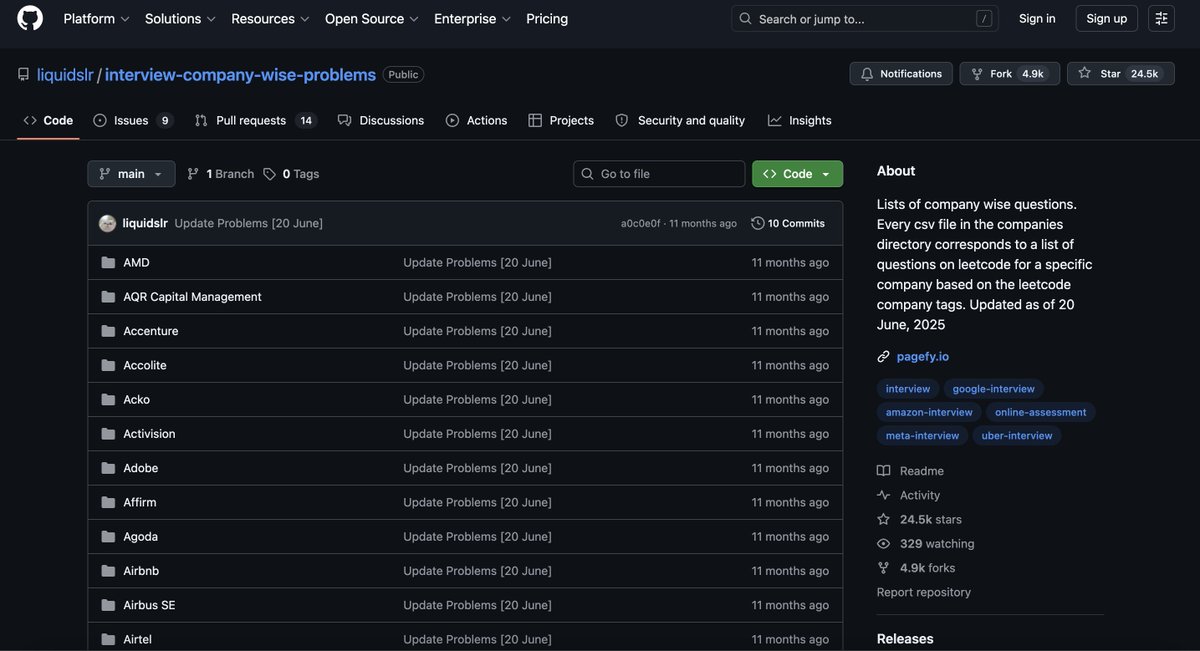Click the amazon-interview topic tag
The image size is (1200, 651).
[929, 412]
